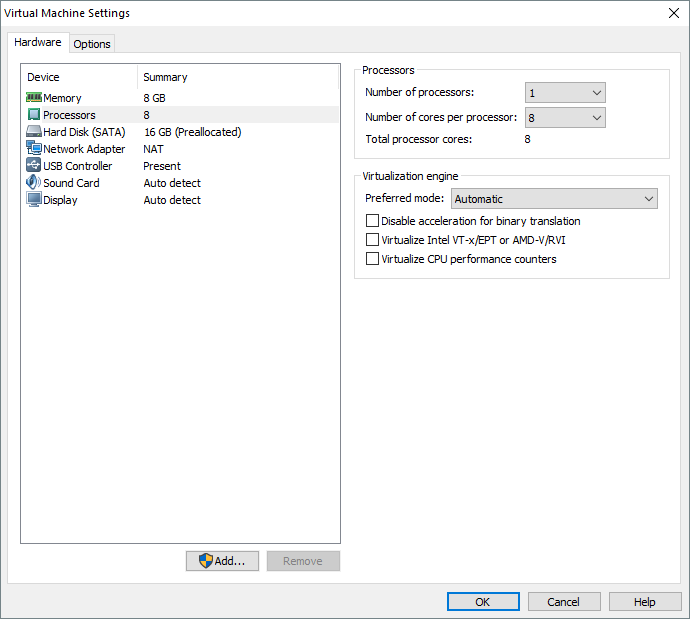690x619 pixels.
Task: Check Virtualize Intel VT-x/EPT or AMD-V/RVI
Action: click(x=373, y=240)
